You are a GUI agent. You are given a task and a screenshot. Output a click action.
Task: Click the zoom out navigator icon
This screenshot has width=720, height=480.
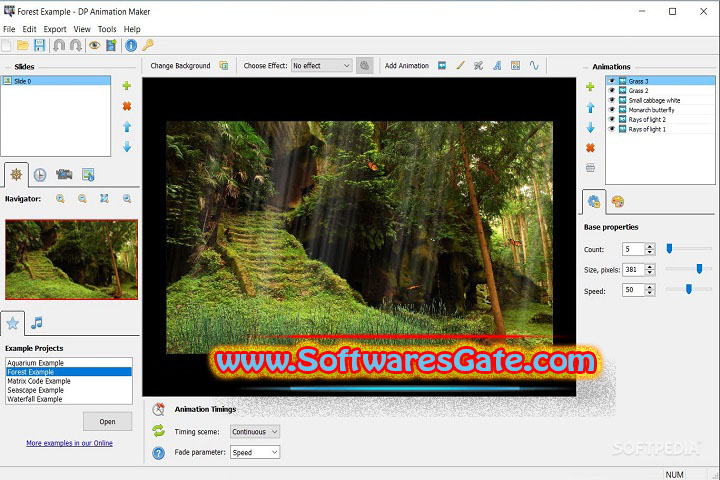pyautogui.click(x=82, y=198)
